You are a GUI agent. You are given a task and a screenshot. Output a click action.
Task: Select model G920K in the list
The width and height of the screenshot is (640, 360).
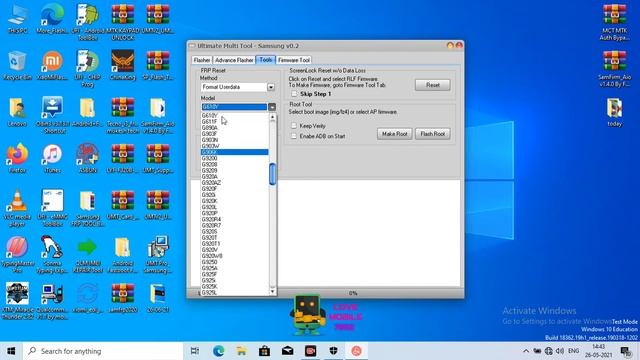click(235, 201)
